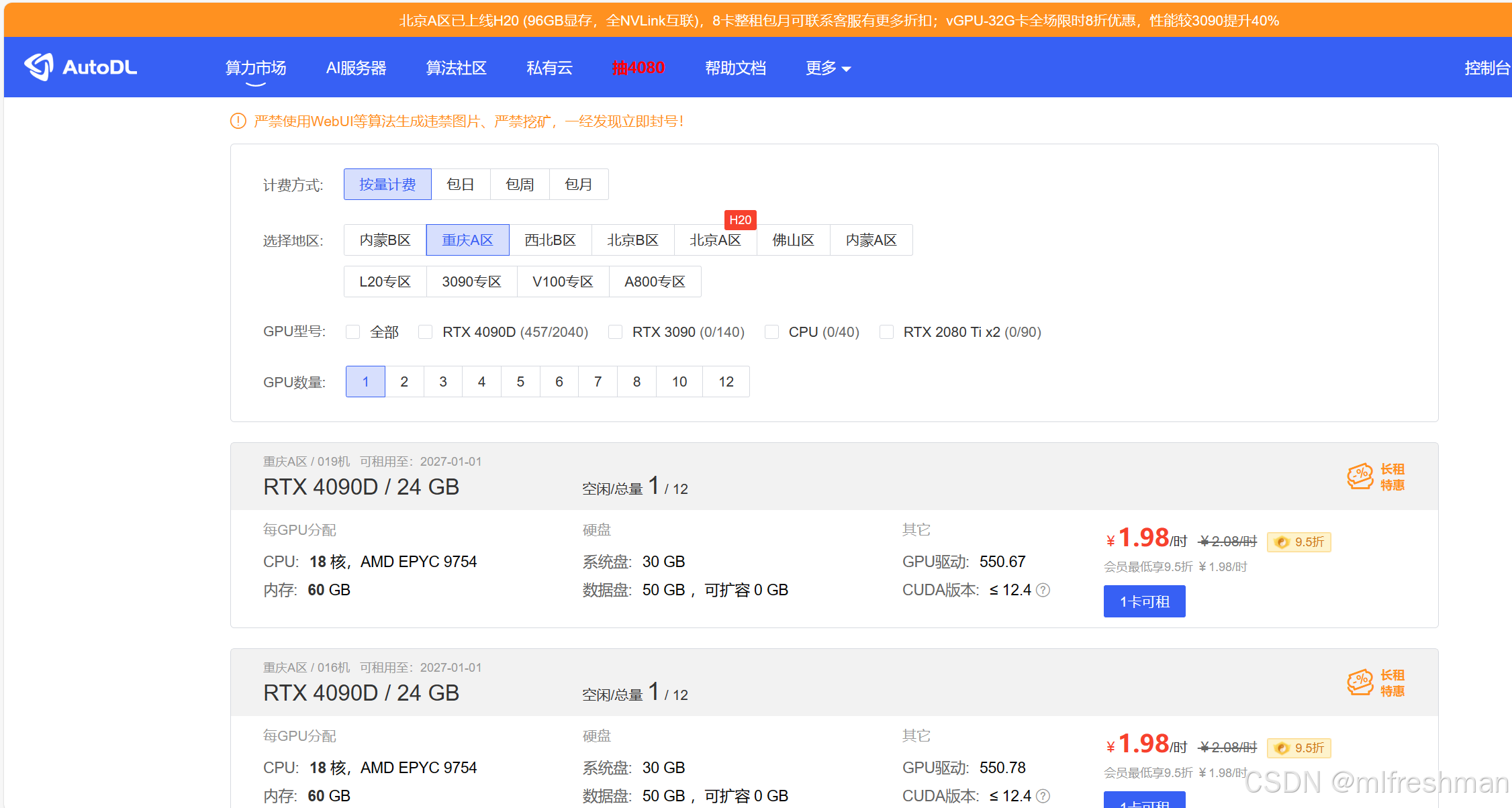Click the 长租特惠 discount icon on 016机 card
Image resolution: width=1512 pixels, height=808 pixels.
(x=1360, y=683)
